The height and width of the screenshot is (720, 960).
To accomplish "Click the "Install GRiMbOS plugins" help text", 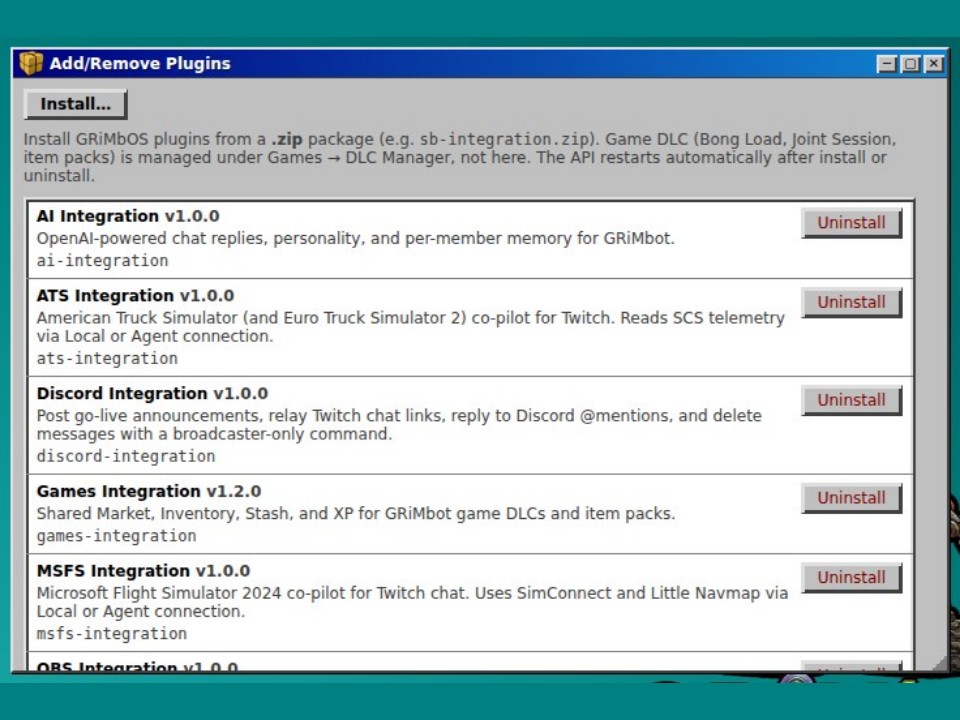I will tap(460, 157).
